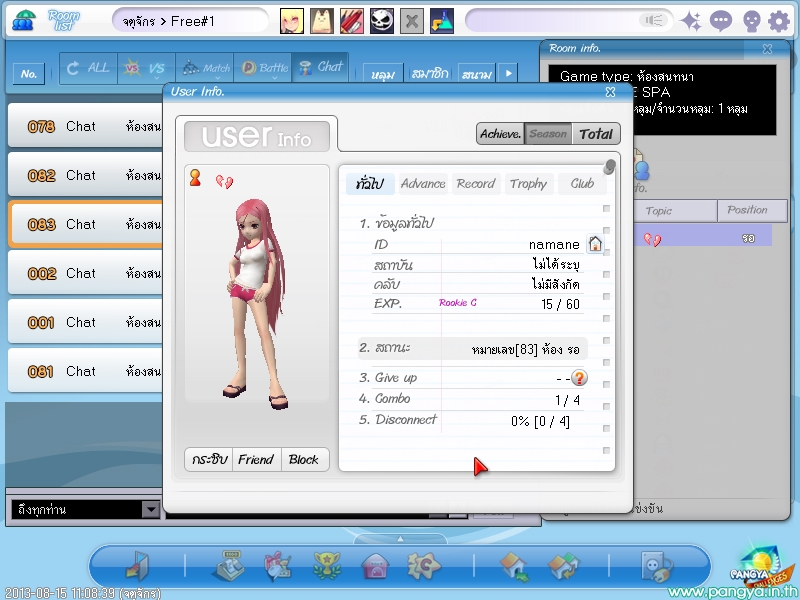Open the chat bubble icon
The image size is (800, 600).
coord(721,21)
